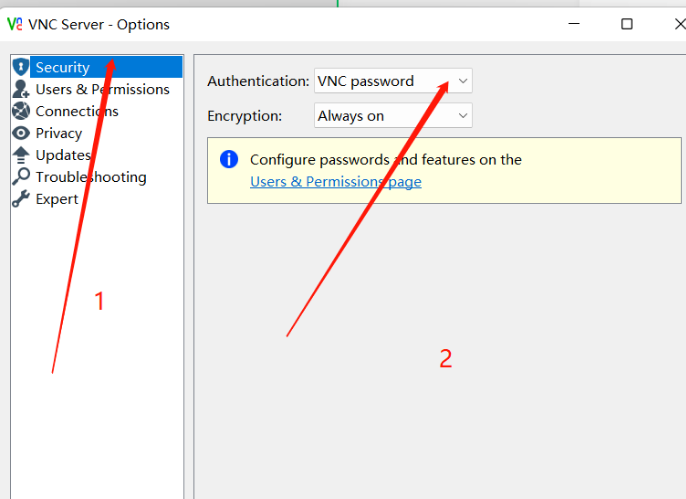Close the VNC Server Options window
The image size is (686, 499).
[x=679, y=24]
